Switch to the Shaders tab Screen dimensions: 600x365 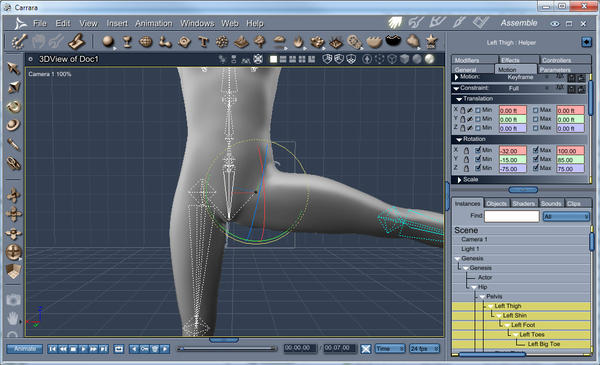point(523,204)
